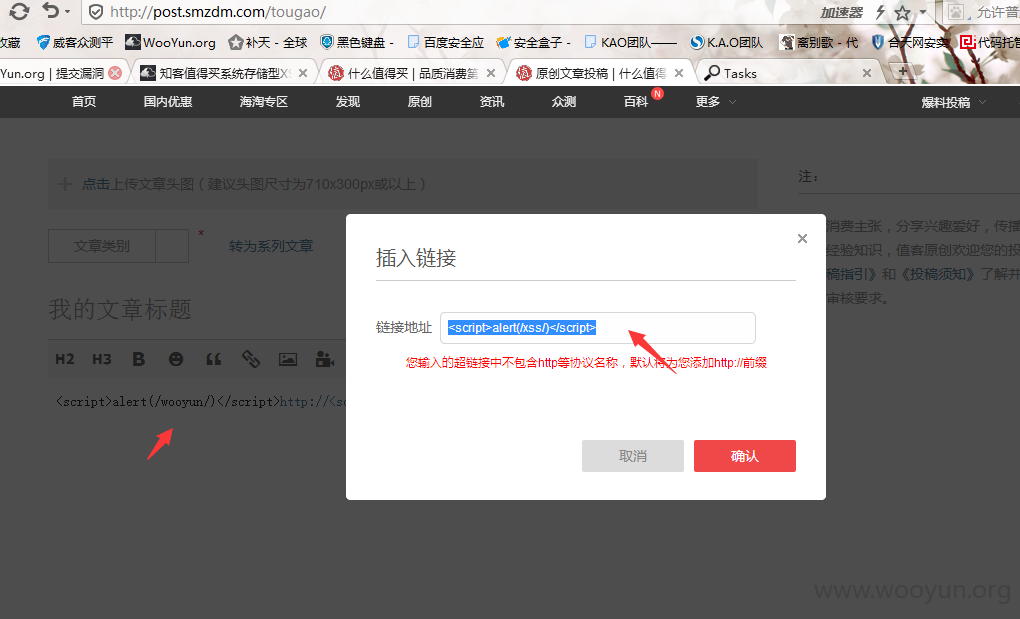Click the lightning bolt accelerator icon
Viewport: 1020px width, 619px height.
click(x=880, y=12)
